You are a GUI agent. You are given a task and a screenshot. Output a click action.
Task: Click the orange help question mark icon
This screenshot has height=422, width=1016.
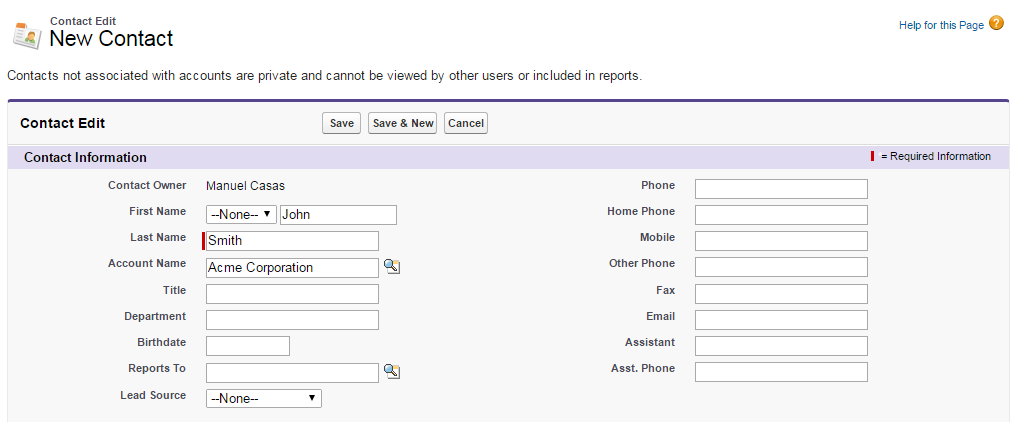tap(996, 24)
